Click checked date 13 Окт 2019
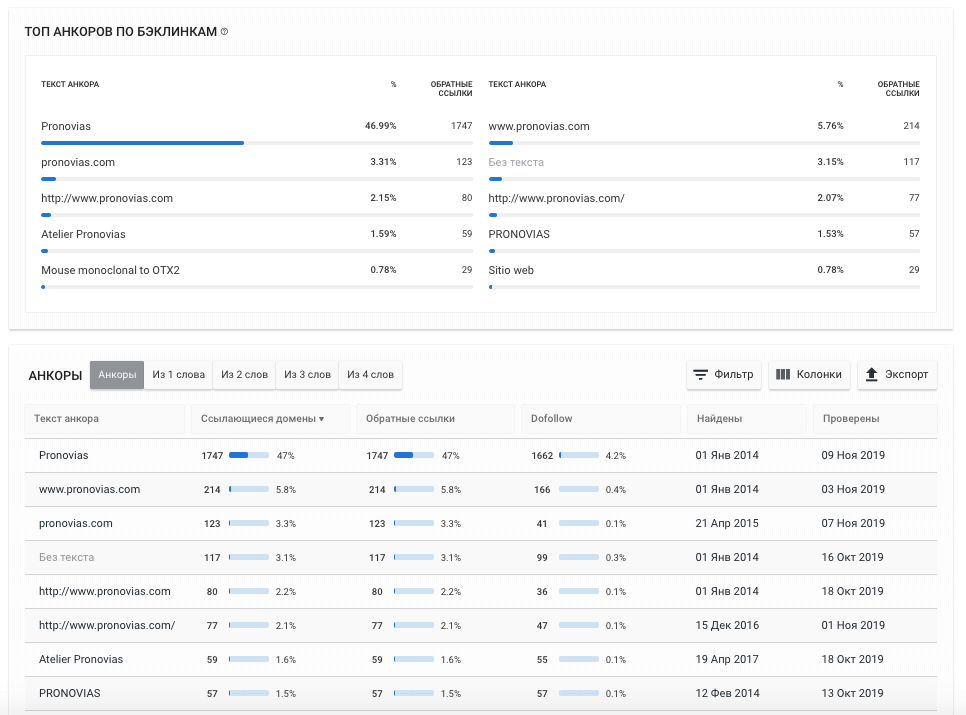 tap(852, 693)
